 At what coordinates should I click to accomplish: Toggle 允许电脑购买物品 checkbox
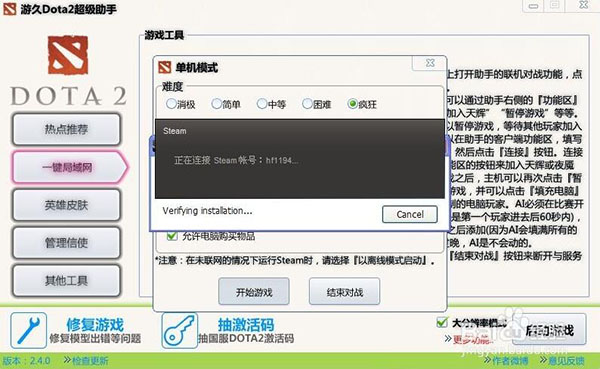(x=172, y=236)
